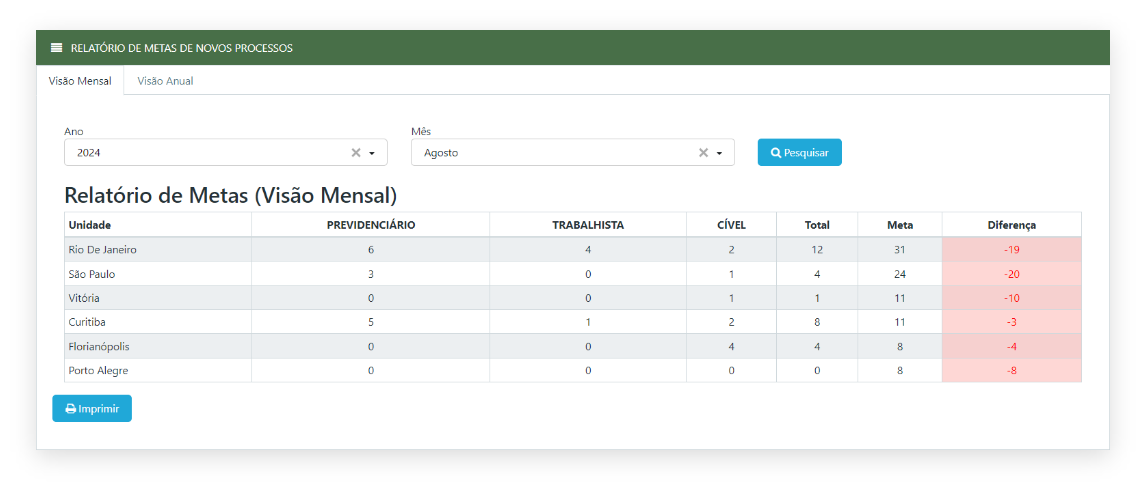Click the Unidade column header
Viewport: 1146px width, 492px height.
pos(90,225)
